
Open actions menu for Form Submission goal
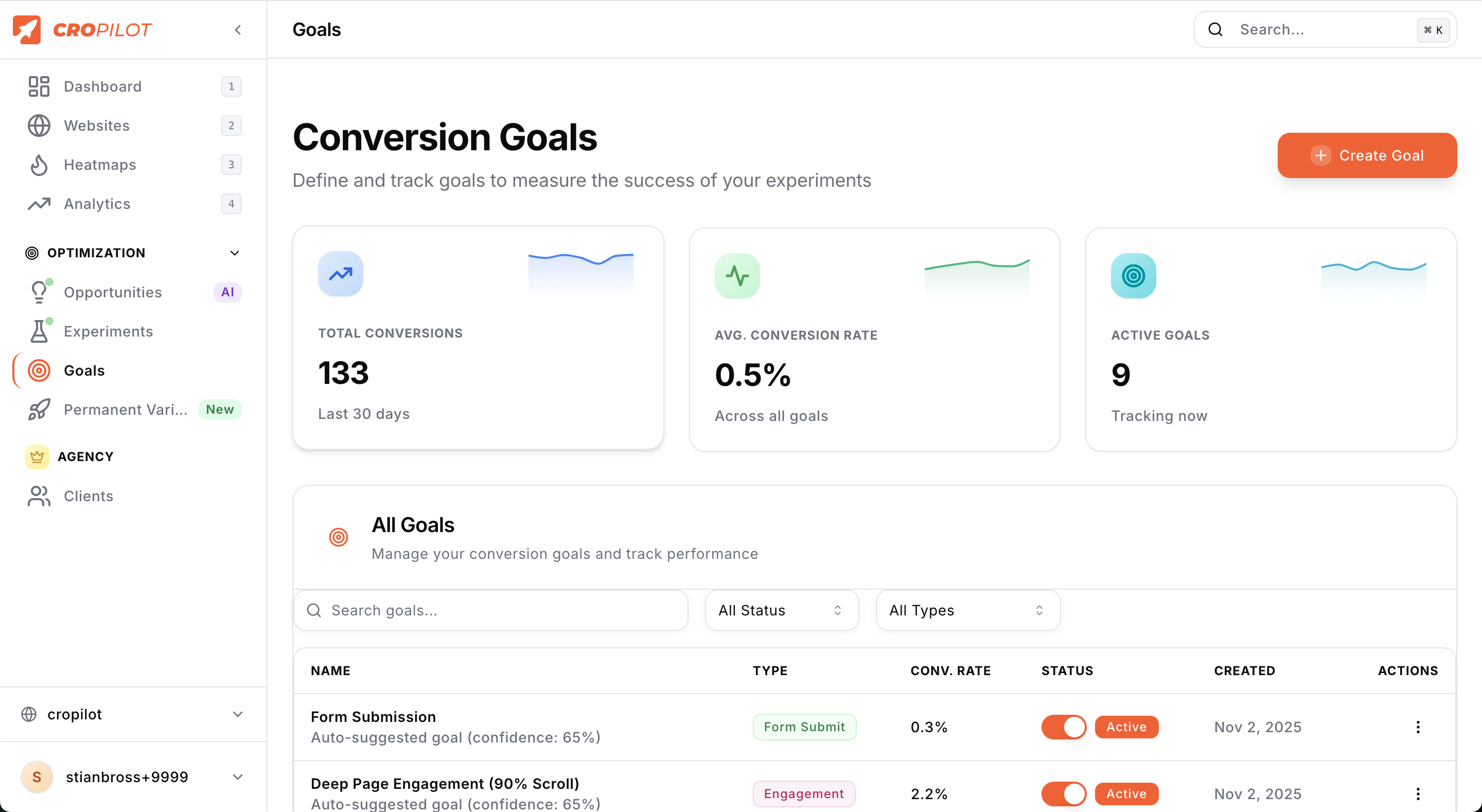(1418, 727)
